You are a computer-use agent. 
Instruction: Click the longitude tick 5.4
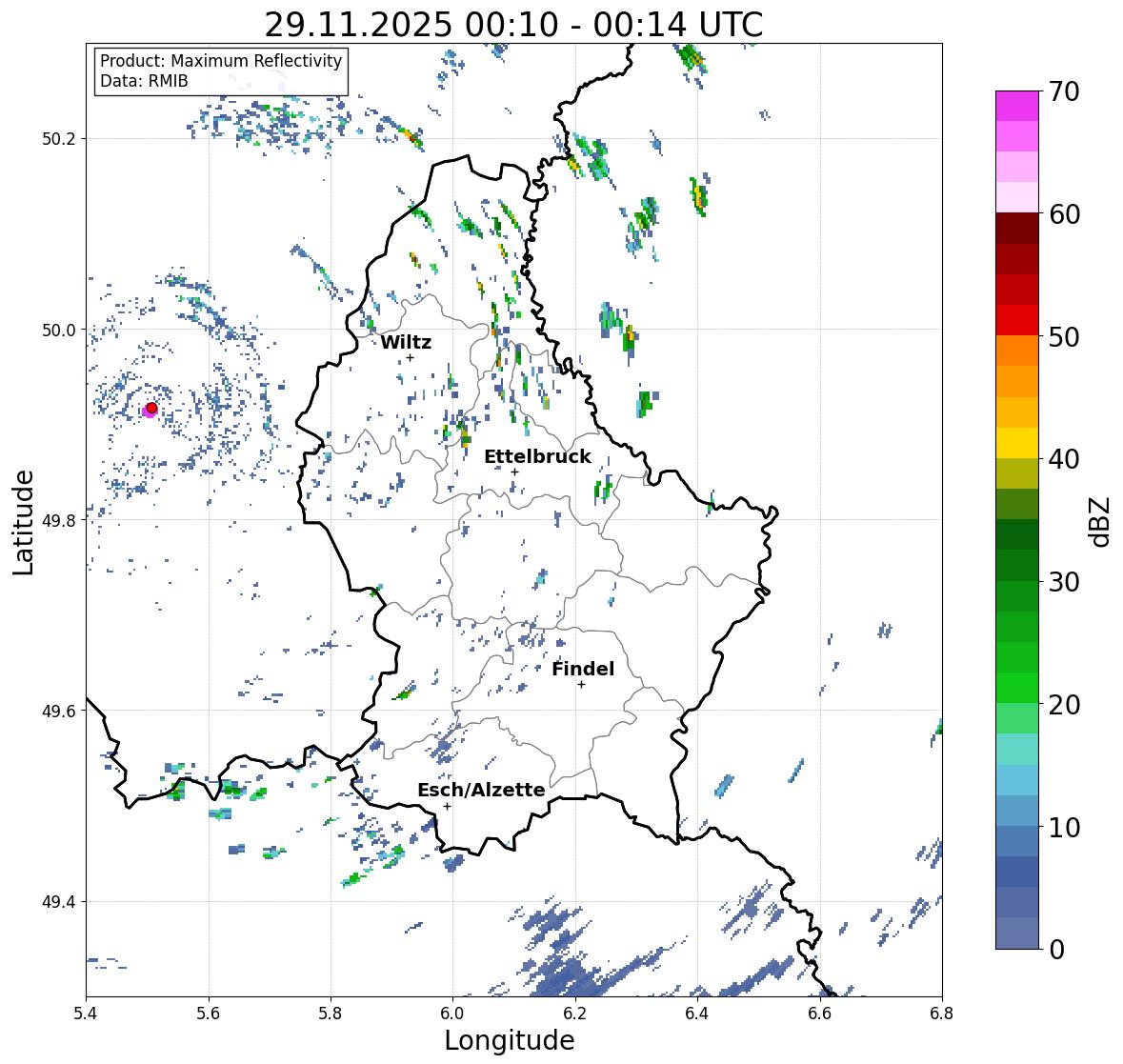(x=86, y=1014)
